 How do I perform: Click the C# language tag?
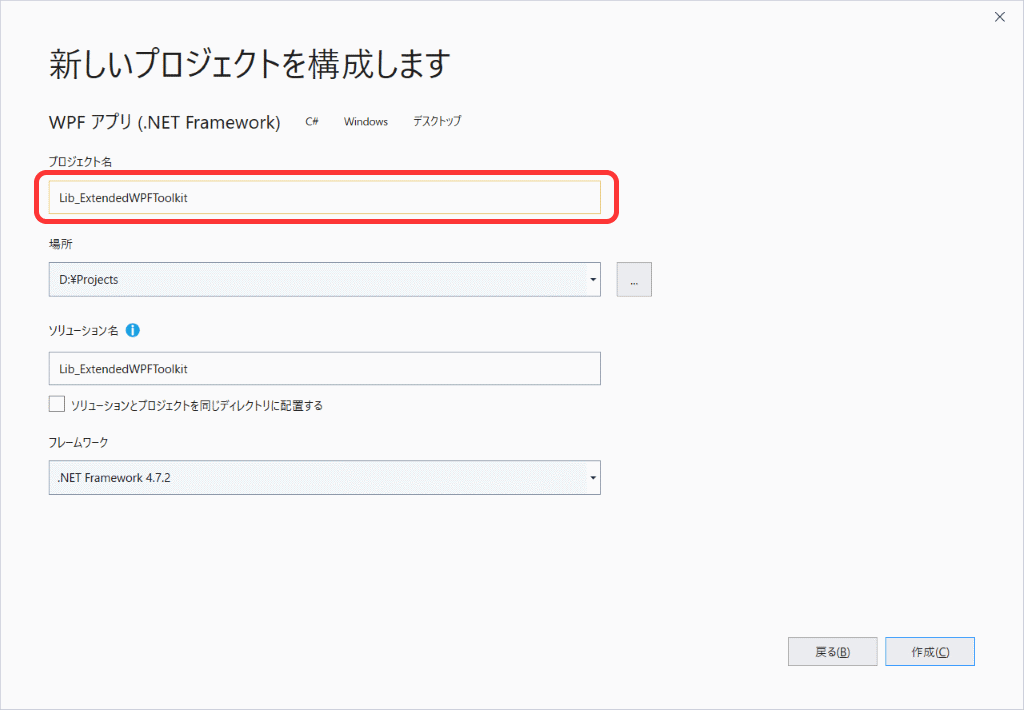coord(312,121)
